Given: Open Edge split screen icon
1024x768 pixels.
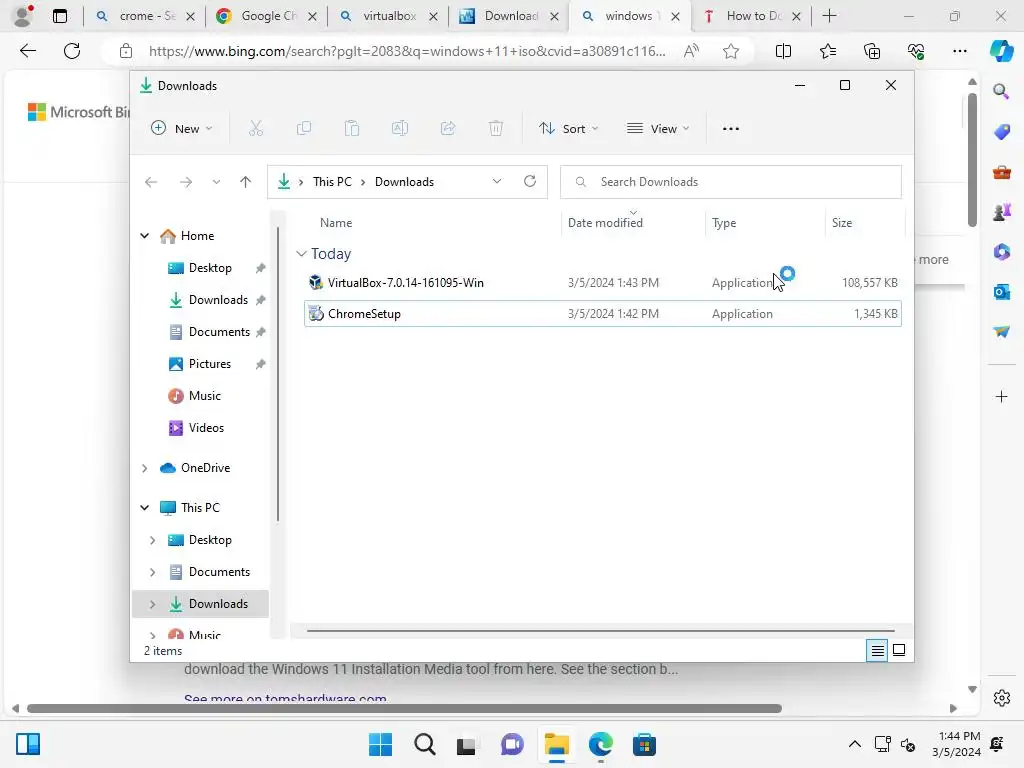Looking at the screenshot, I should click(783, 51).
